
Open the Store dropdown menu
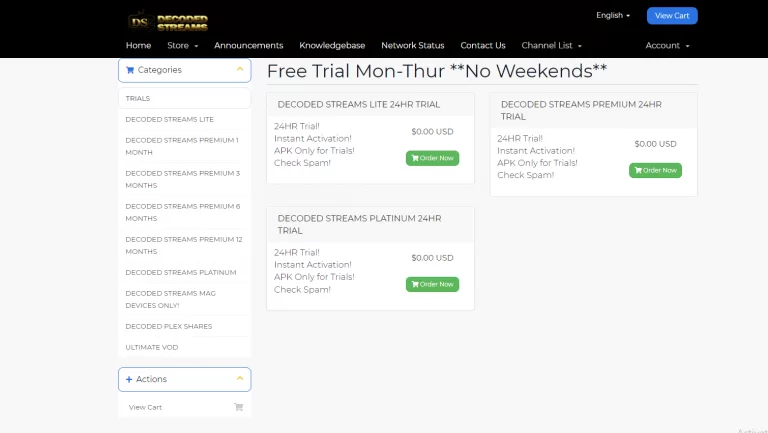(183, 46)
